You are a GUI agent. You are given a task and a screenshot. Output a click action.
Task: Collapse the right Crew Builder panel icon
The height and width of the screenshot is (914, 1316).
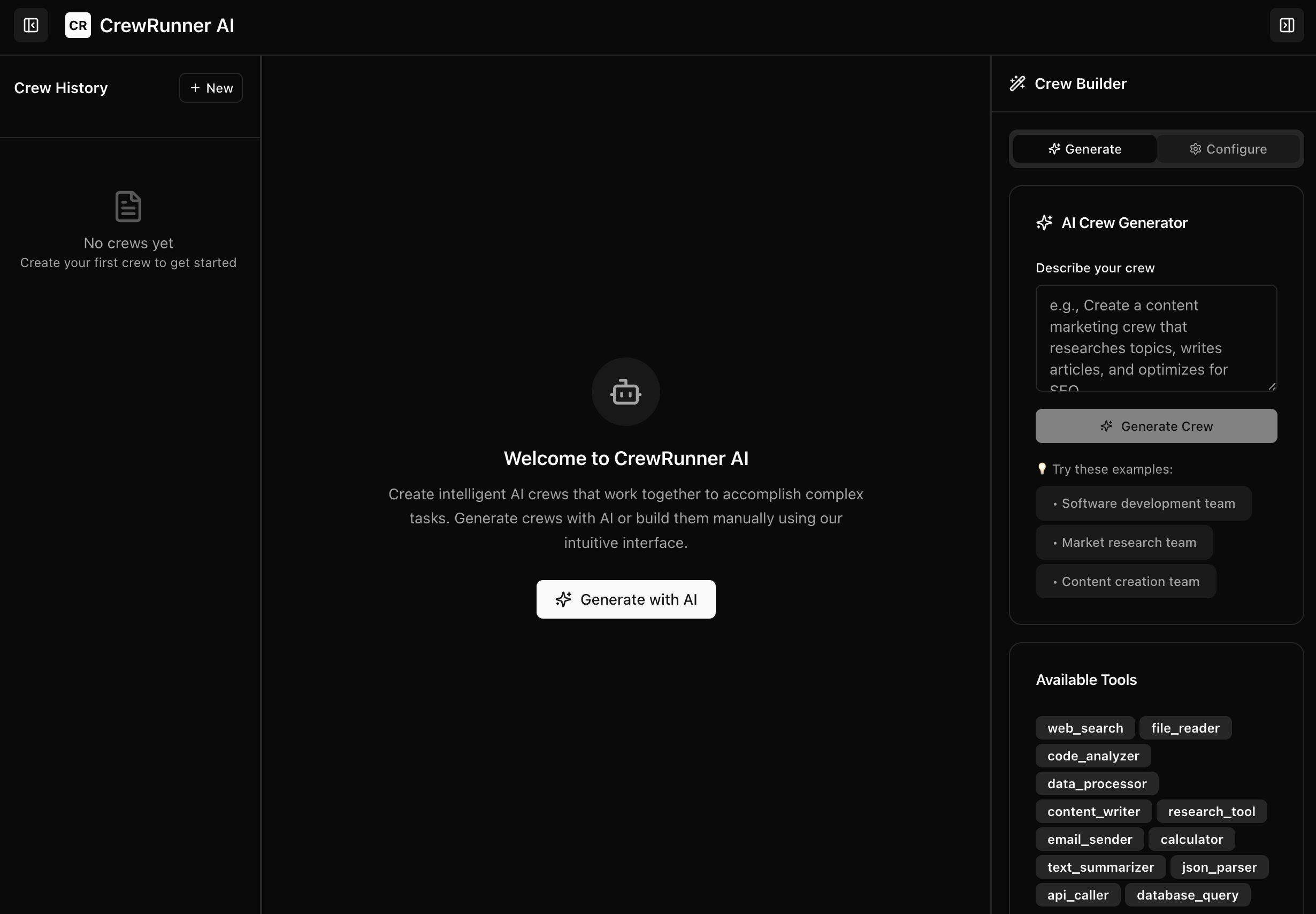click(x=1286, y=25)
